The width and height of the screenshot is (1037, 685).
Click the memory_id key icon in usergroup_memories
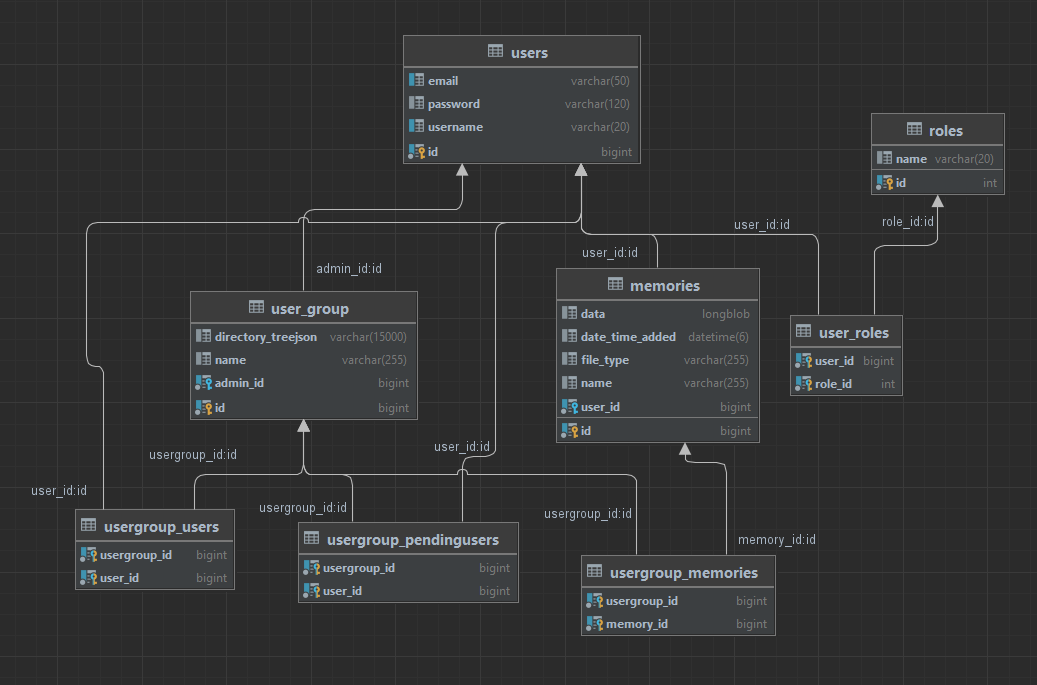click(594, 624)
